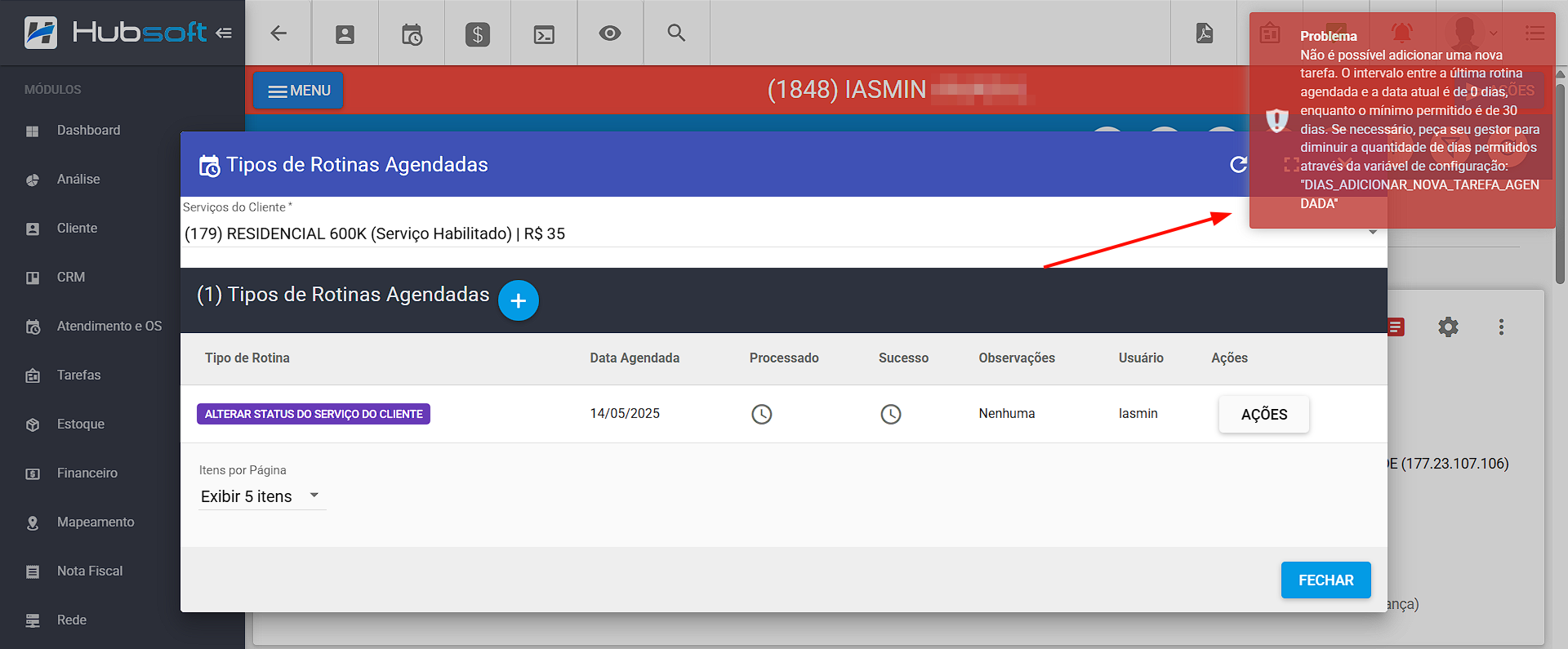Click the date 14/05/2025 cell
The height and width of the screenshot is (649, 1568).
pos(625,413)
